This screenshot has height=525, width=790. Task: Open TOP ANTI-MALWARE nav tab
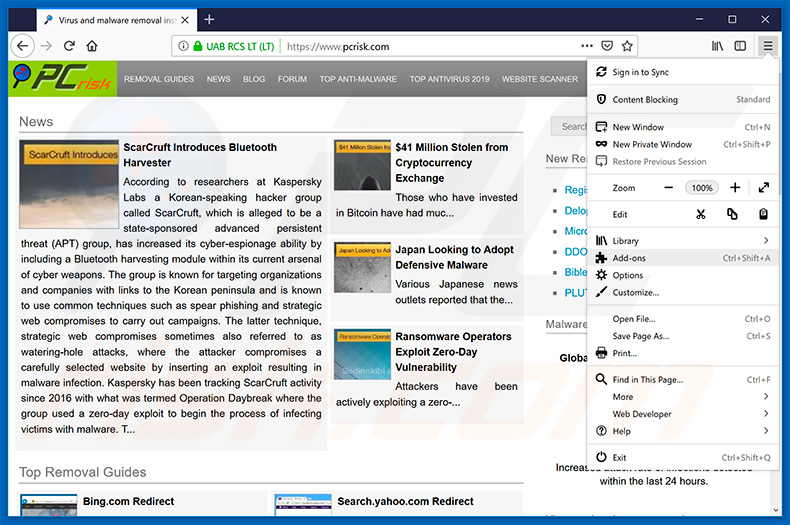point(358,79)
